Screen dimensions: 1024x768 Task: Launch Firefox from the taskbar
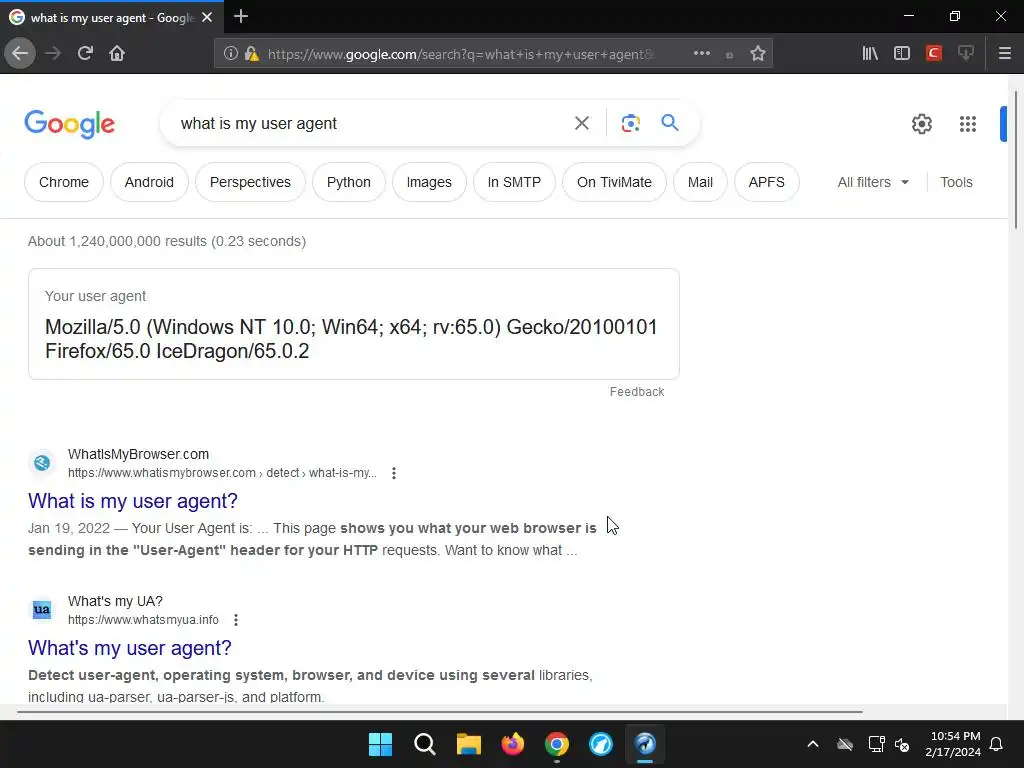pyautogui.click(x=513, y=744)
